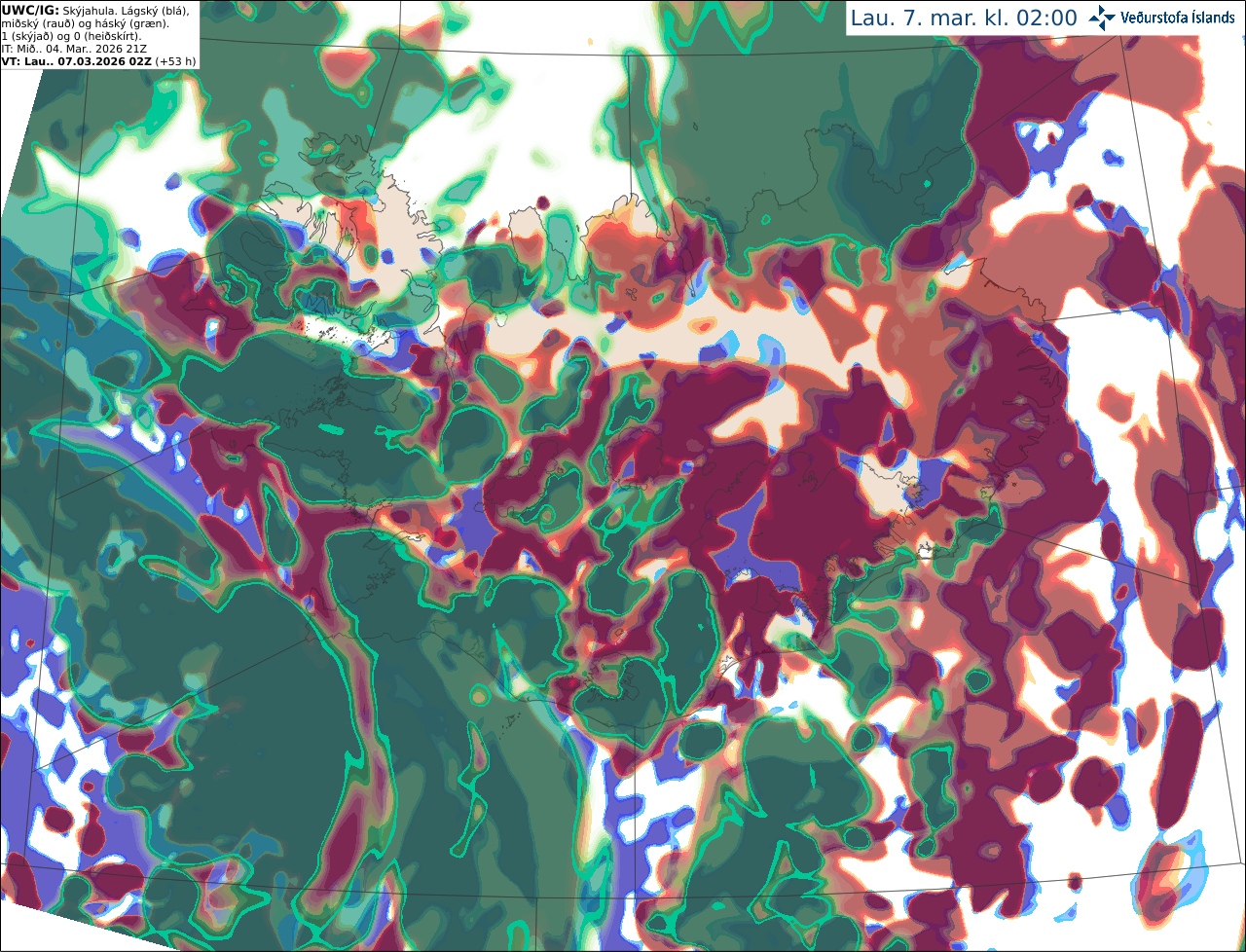Click the "1 (skýjað) og 0 (heiðskírt)." line
This screenshot has width=1246, height=952.
click(71, 36)
